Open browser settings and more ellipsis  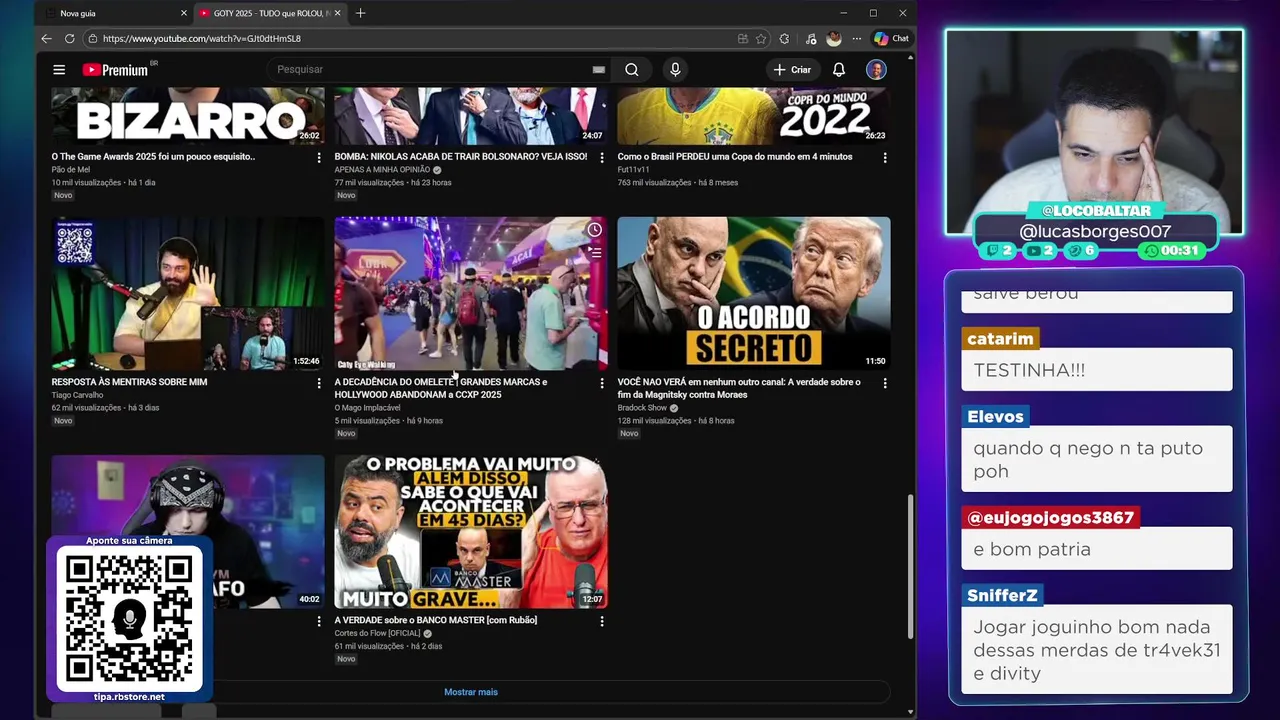click(x=856, y=38)
